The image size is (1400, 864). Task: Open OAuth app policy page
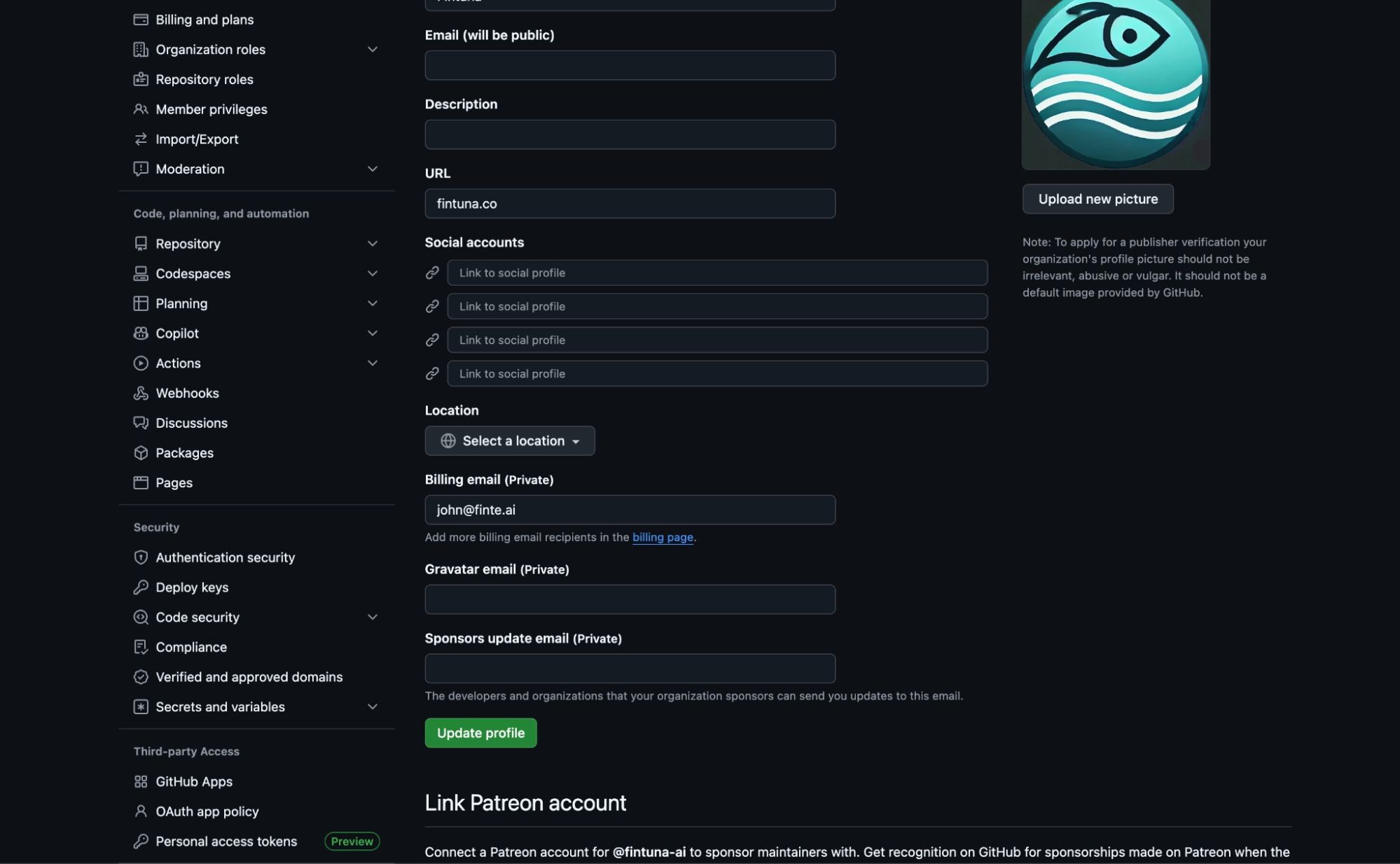click(x=207, y=811)
